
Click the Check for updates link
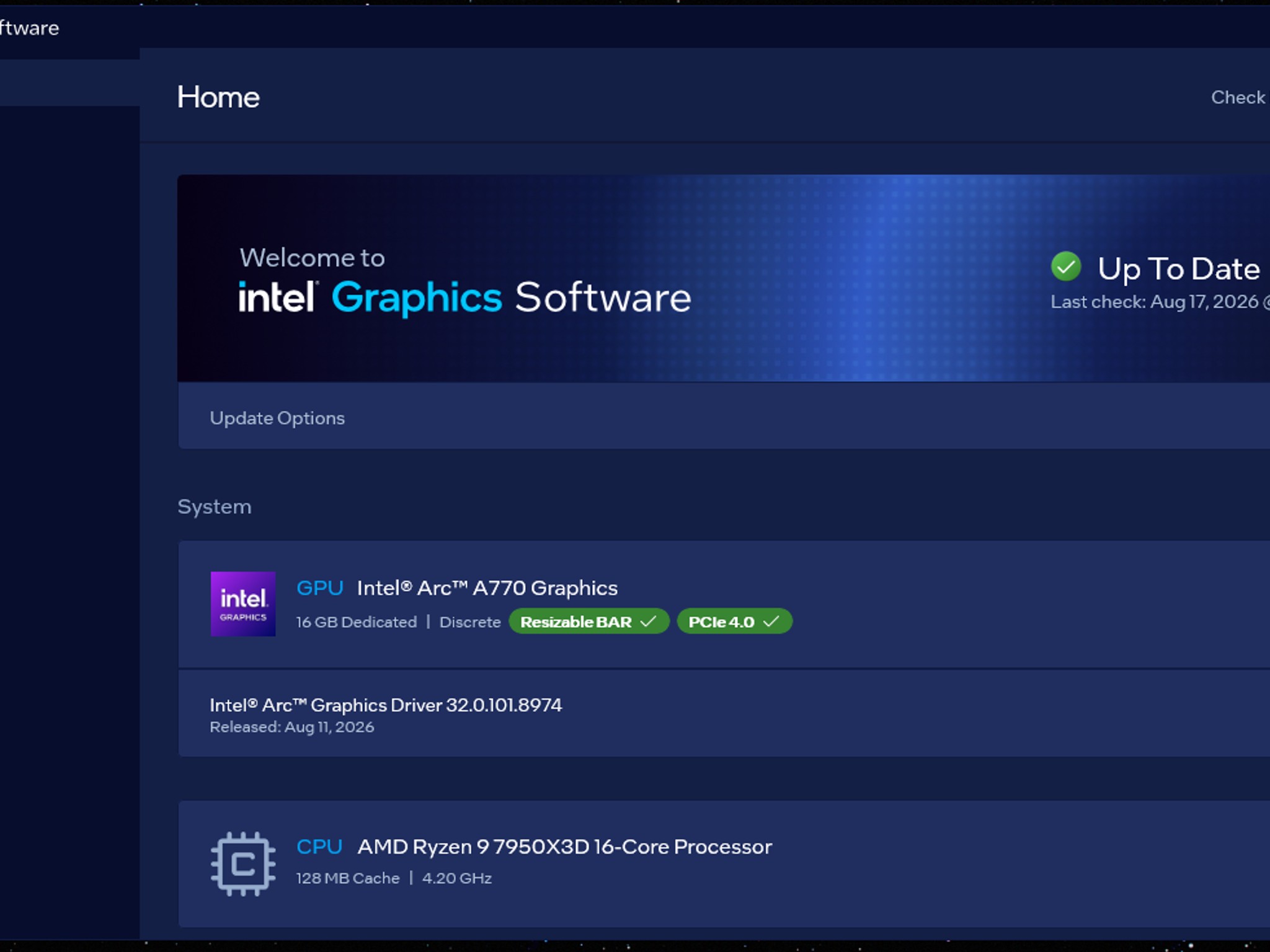(x=1240, y=97)
